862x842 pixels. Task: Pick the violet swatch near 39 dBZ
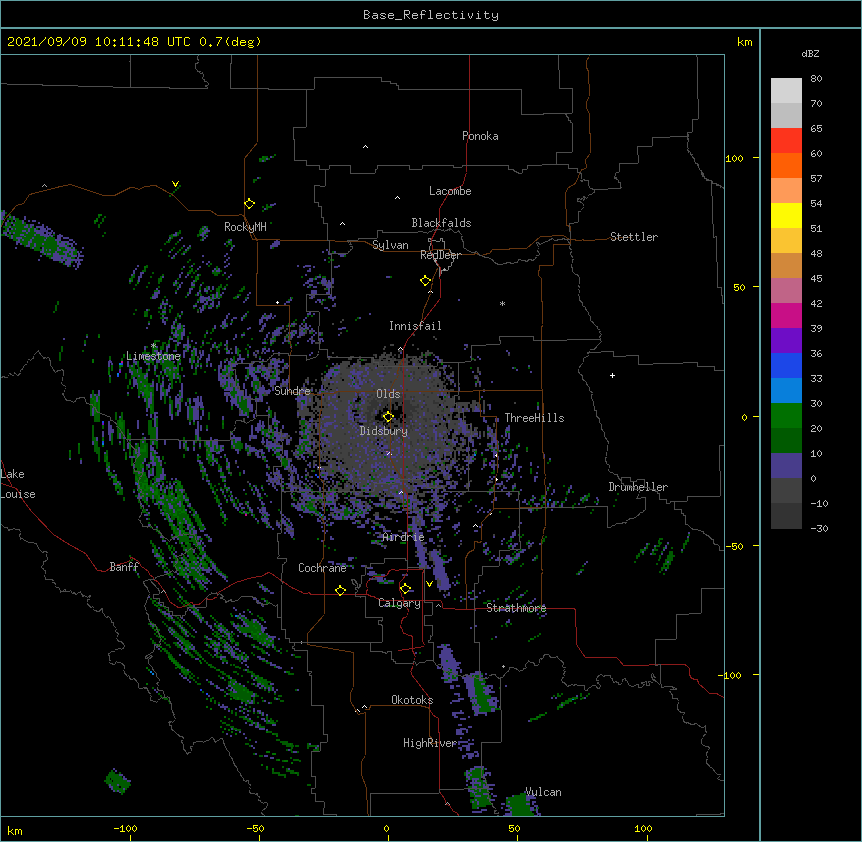click(x=786, y=340)
